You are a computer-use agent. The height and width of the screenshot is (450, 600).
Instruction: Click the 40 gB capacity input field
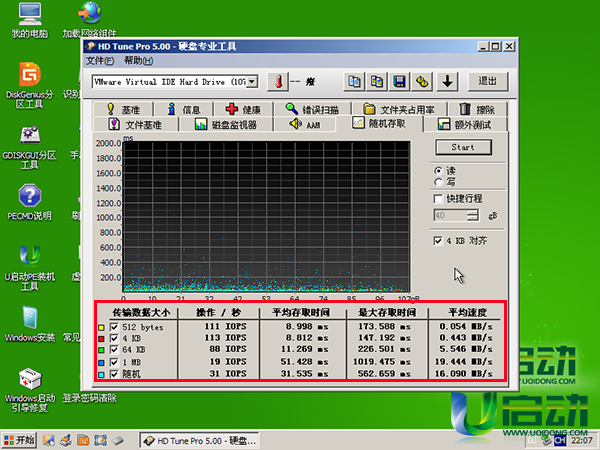[450, 215]
